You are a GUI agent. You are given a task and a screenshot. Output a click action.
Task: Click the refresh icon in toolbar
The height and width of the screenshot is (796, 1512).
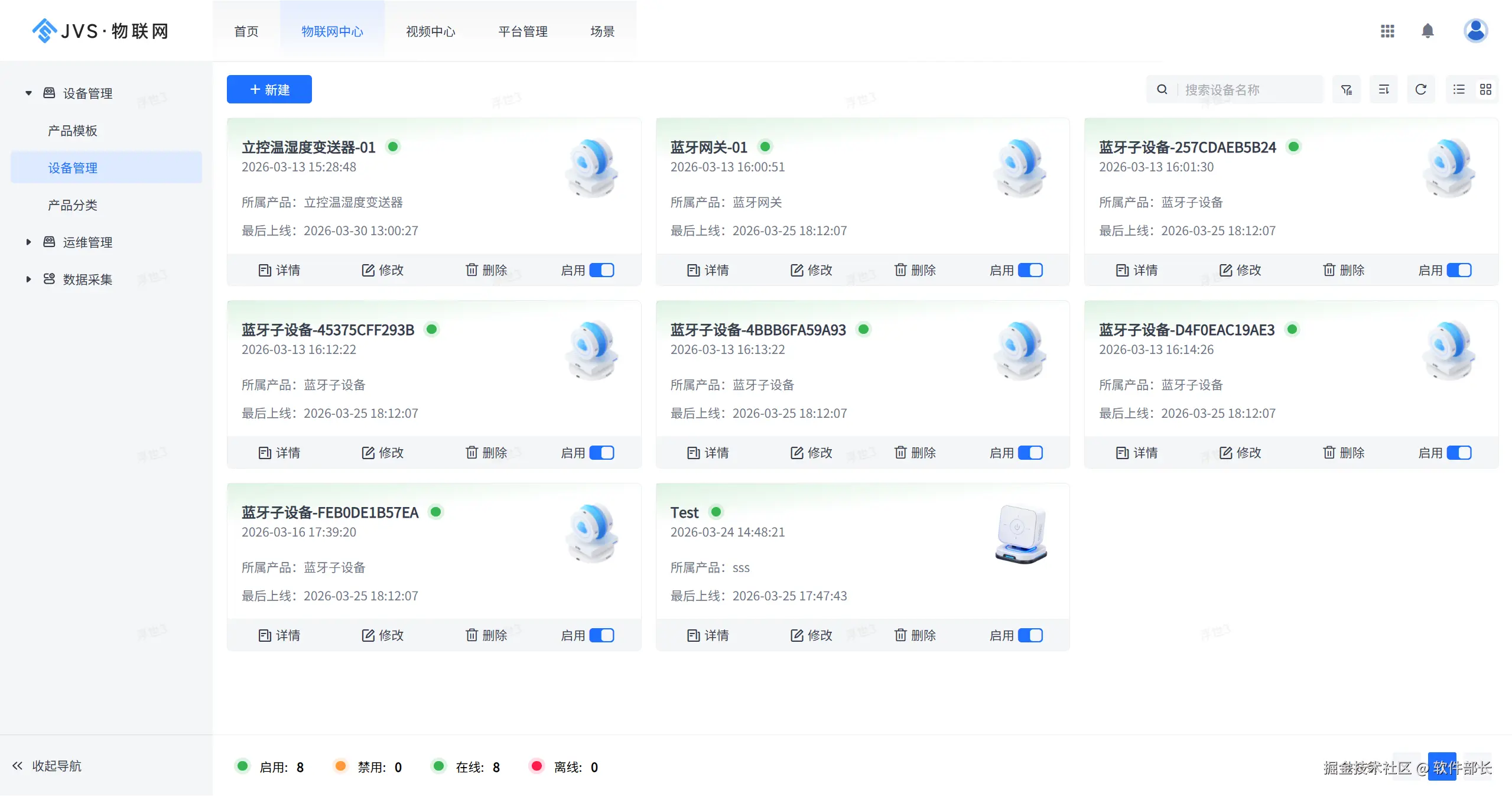[x=1420, y=90]
